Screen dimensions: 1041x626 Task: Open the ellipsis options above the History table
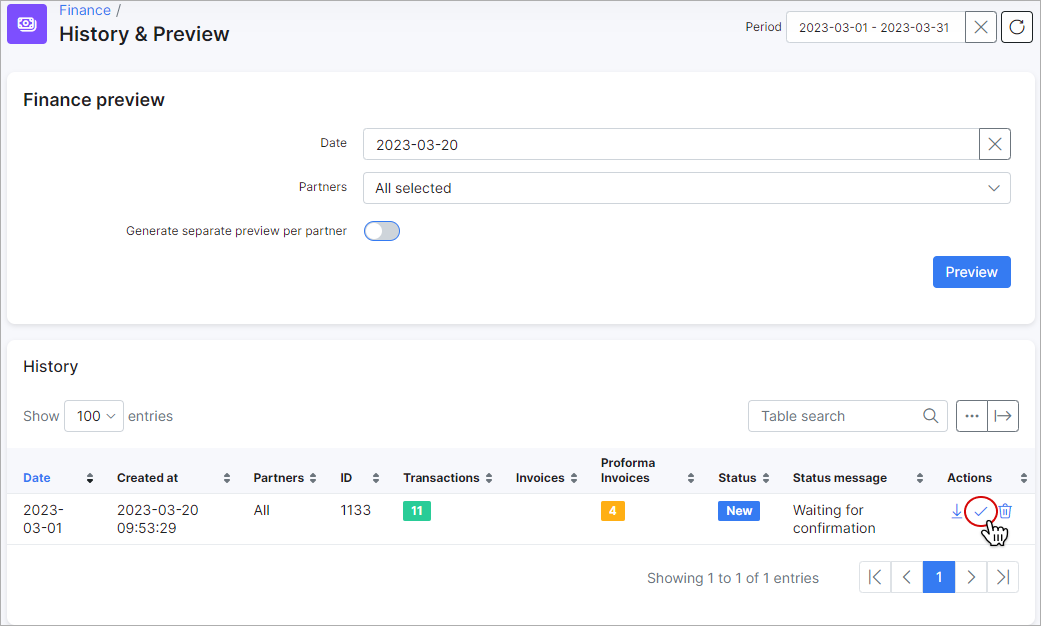(x=971, y=416)
